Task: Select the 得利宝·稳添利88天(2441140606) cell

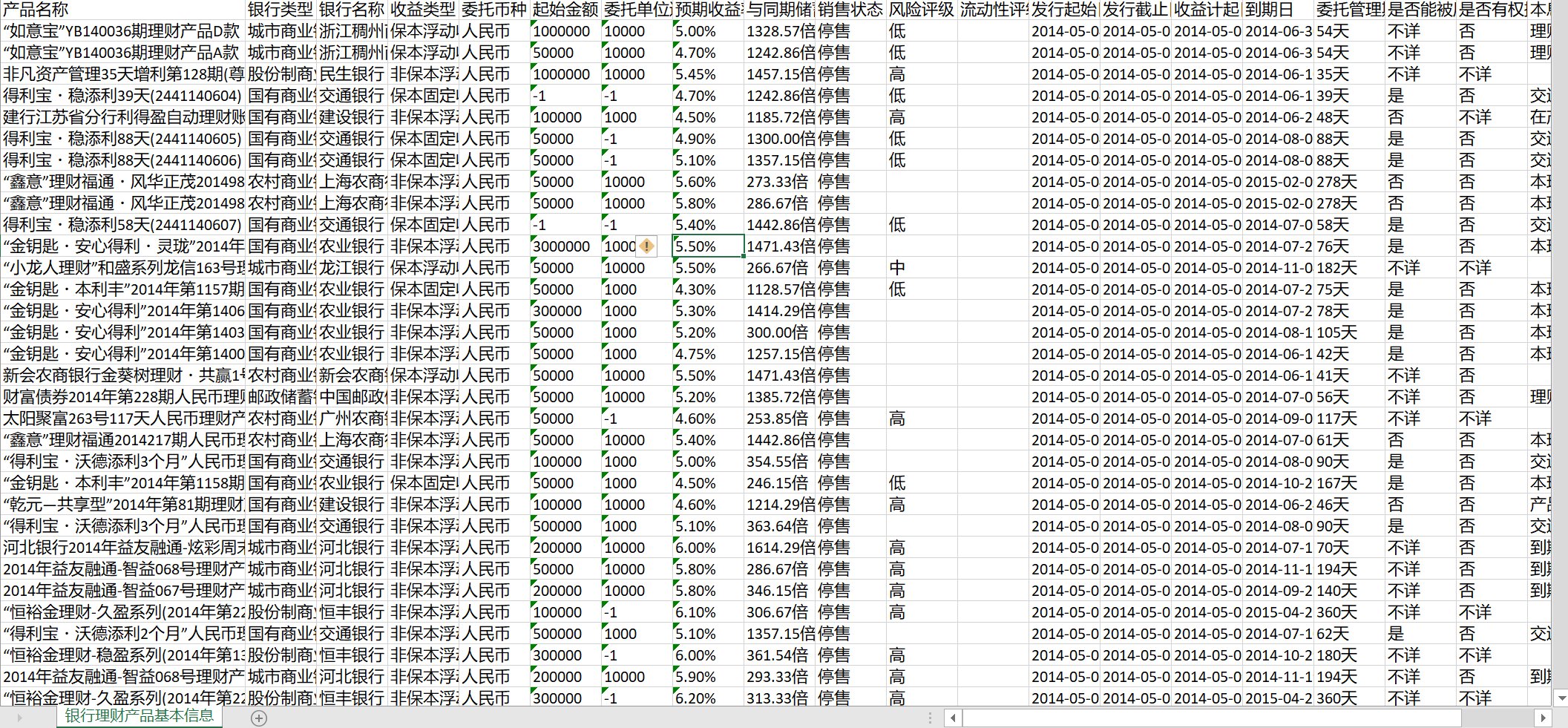Action: pos(123,160)
